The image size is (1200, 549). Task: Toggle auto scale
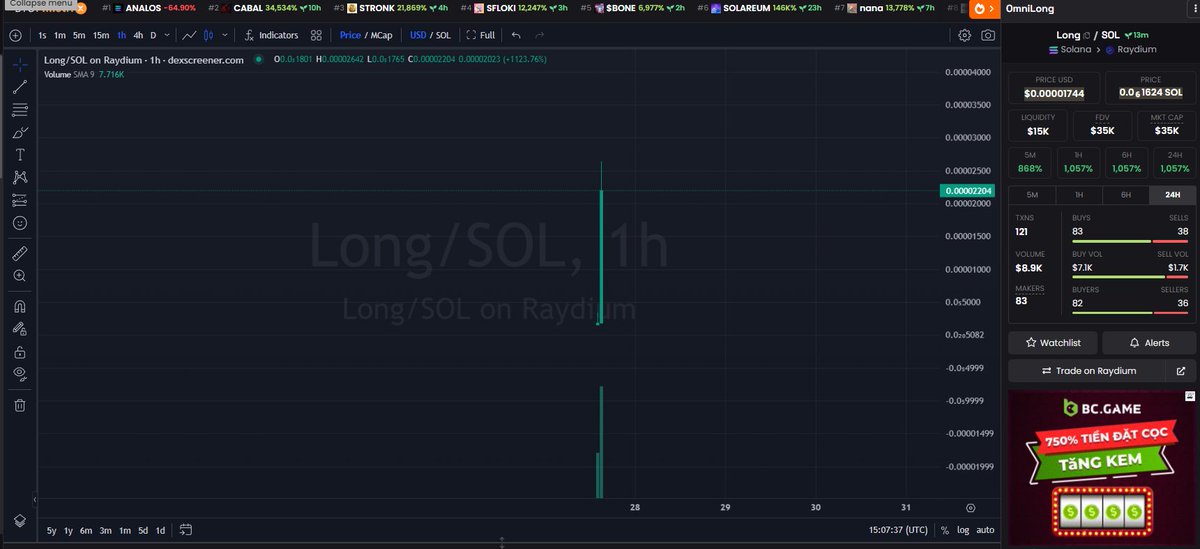pos(985,530)
